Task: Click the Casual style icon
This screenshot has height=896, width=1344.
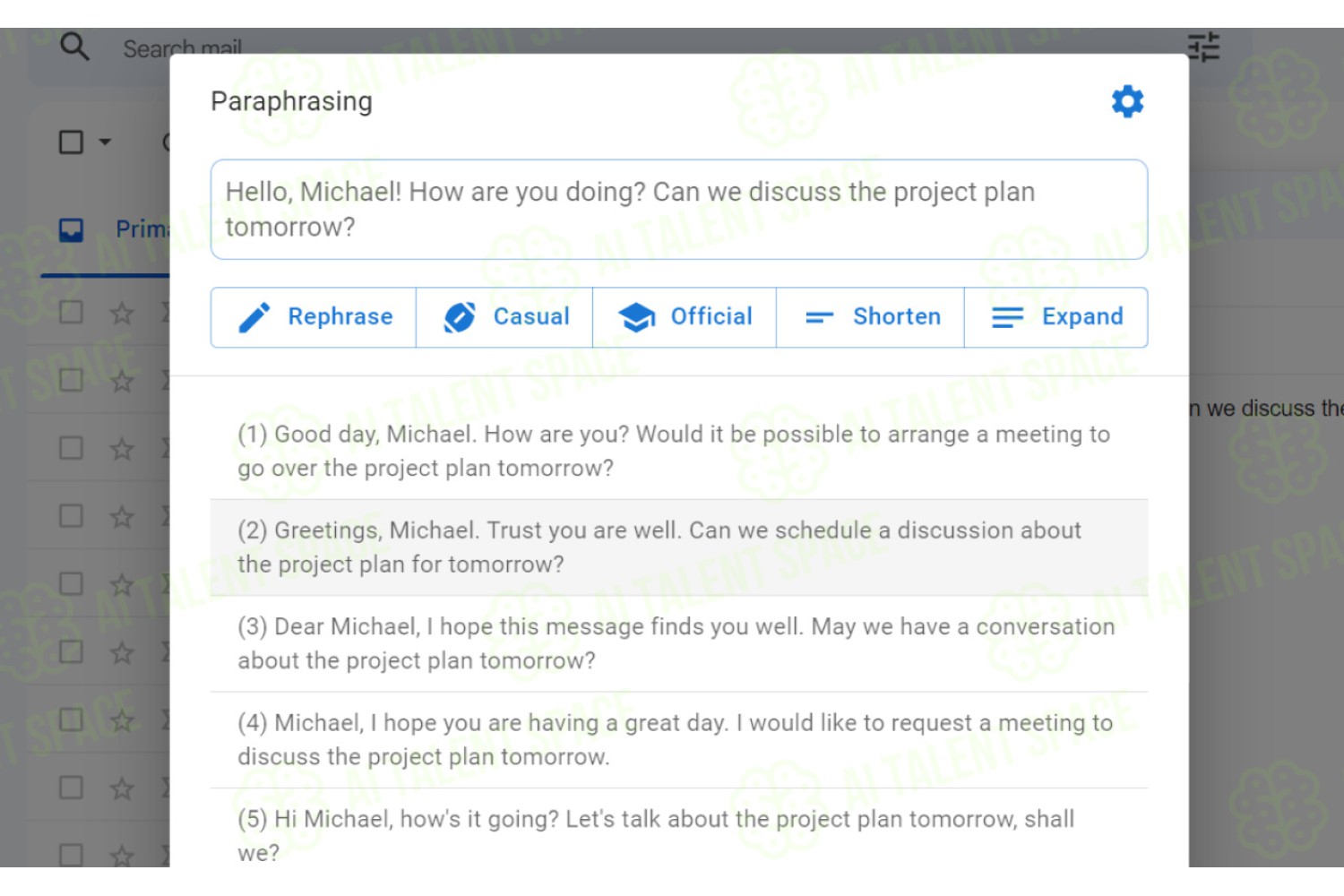Action: pyautogui.click(x=460, y=317)
